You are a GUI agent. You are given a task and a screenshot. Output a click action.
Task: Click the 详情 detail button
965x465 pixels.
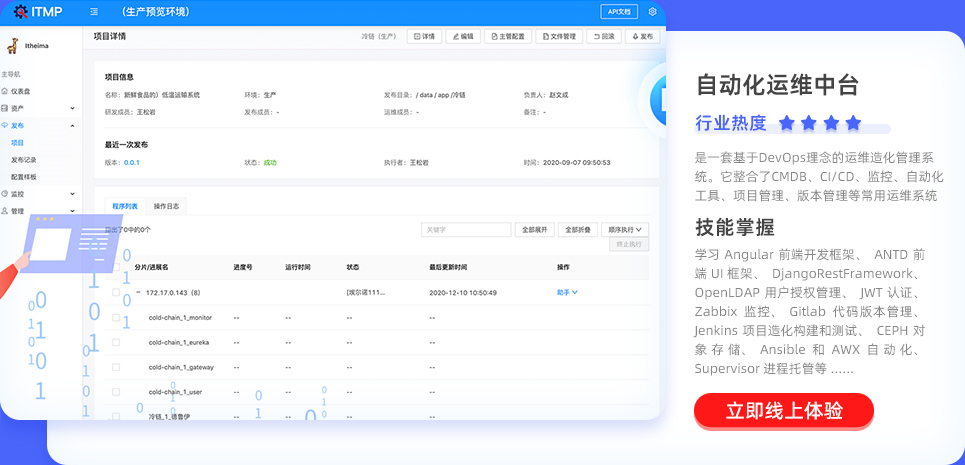(x=424, y=36)
